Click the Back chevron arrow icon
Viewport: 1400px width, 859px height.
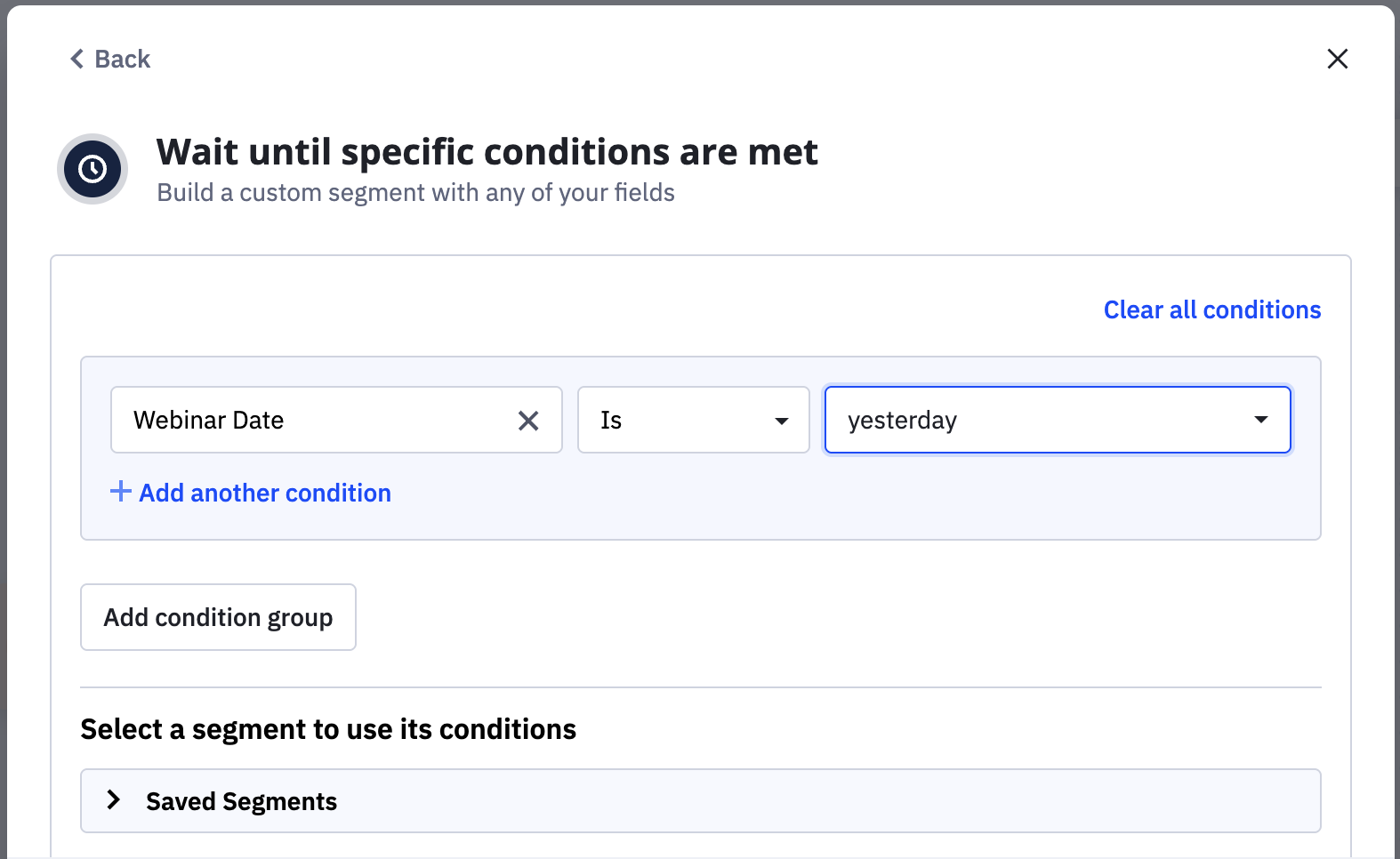click(x=77, y=59)
